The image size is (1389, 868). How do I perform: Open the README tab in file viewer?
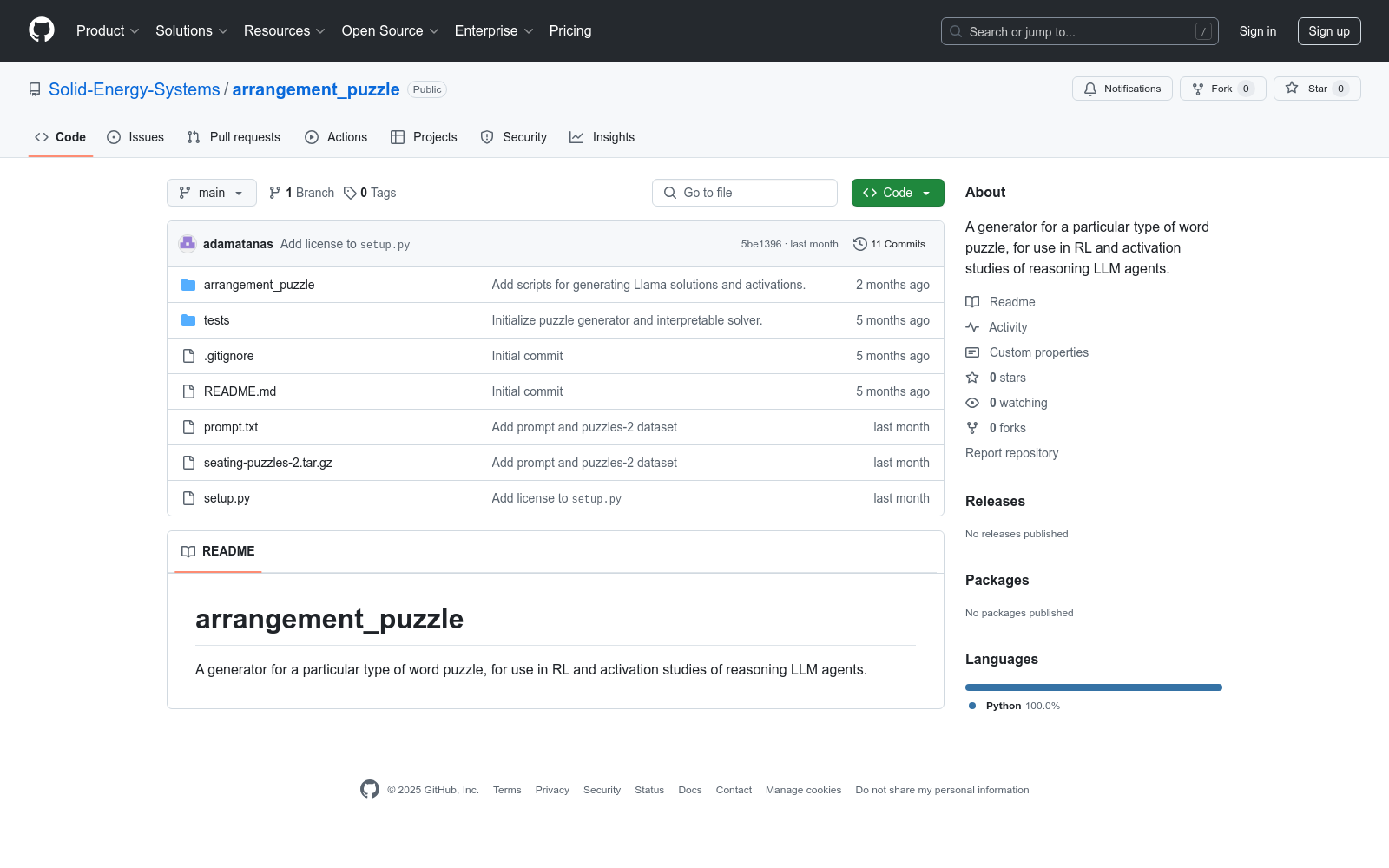(218, 551)
